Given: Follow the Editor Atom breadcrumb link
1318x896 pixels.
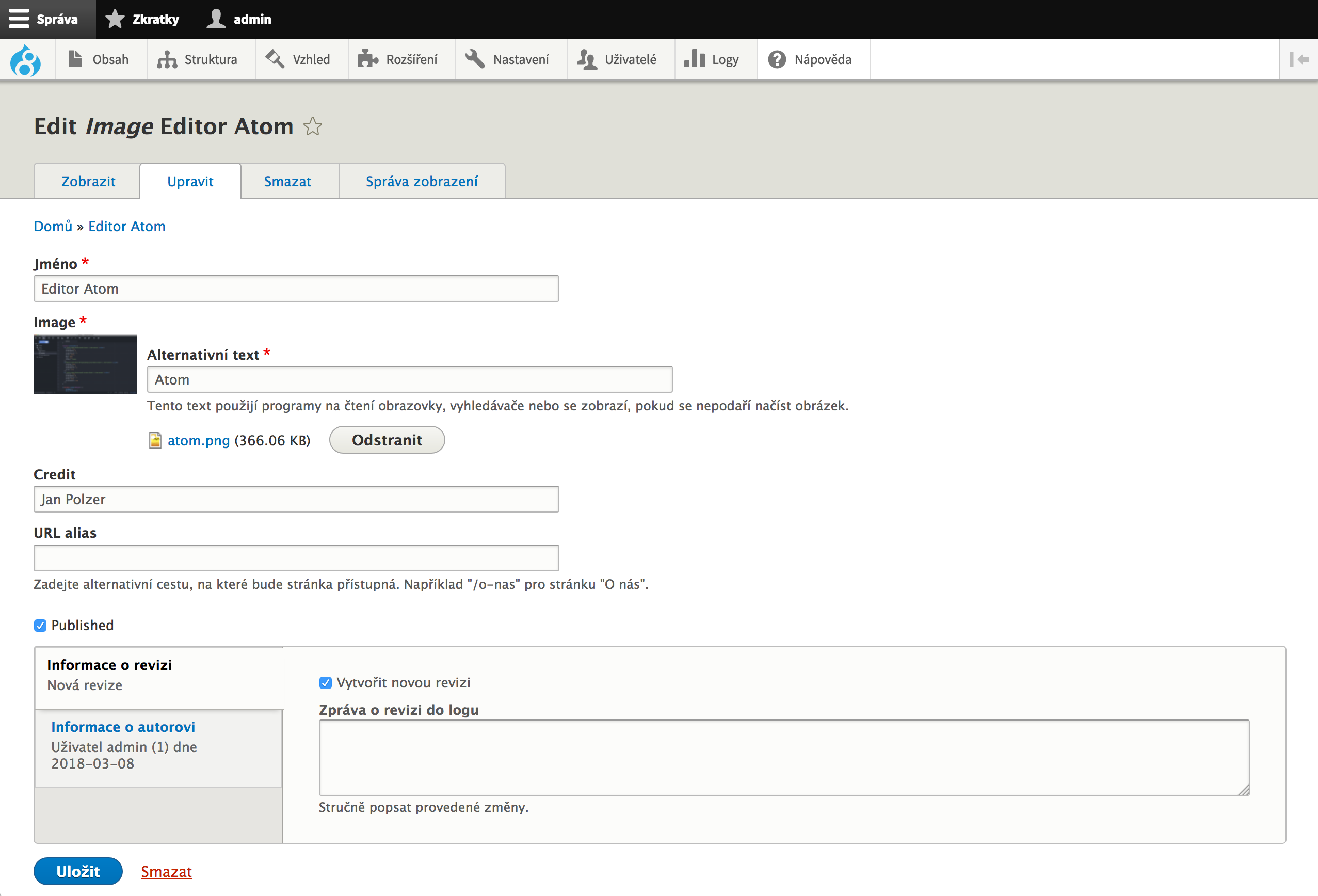Looking at the screenshot, I should (x=126, y=226).
